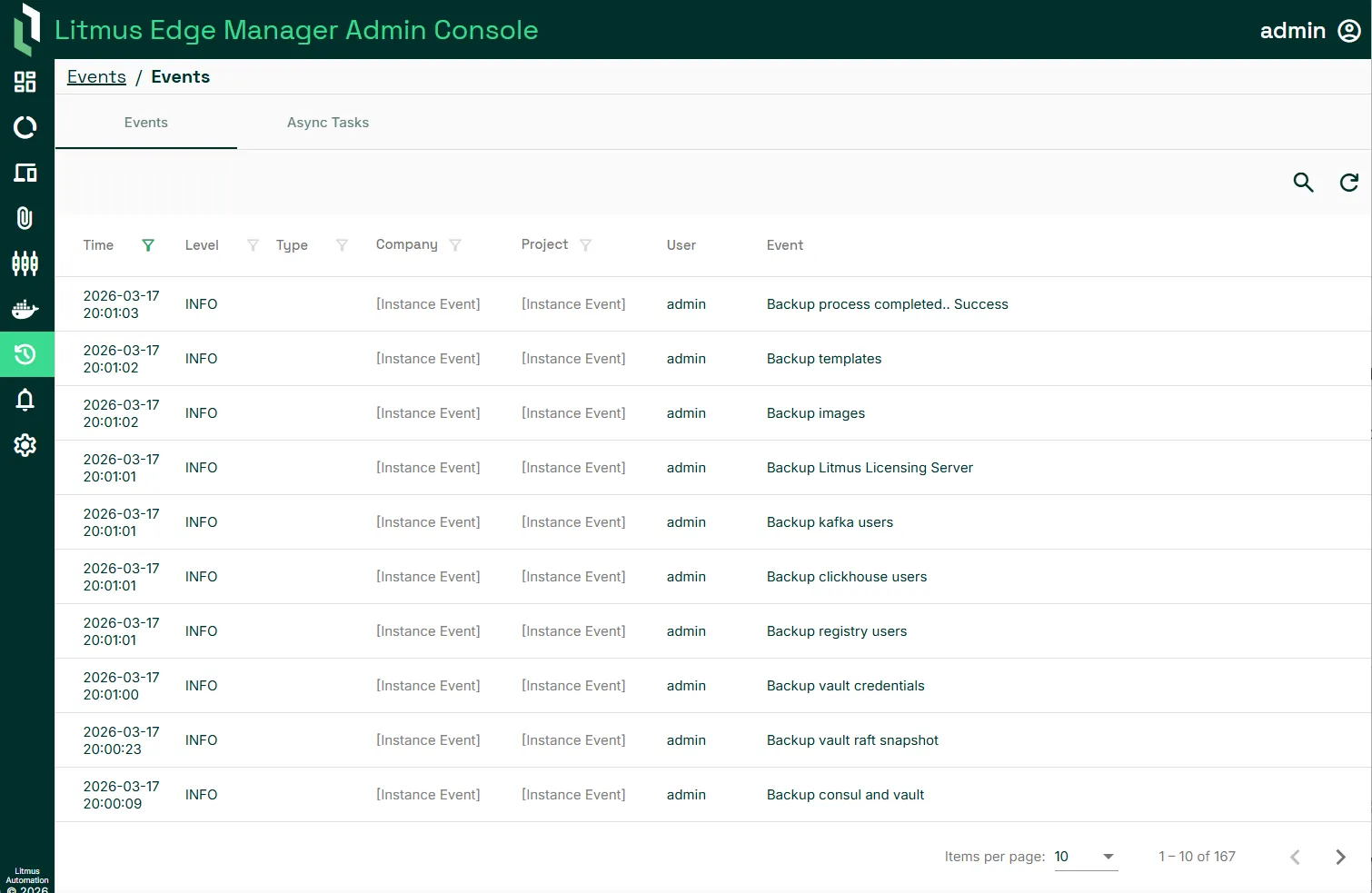The height and width of the screenshot is (893, 1372).
Task: Select the 'Backup templates' event text
Action: point(824,359)
